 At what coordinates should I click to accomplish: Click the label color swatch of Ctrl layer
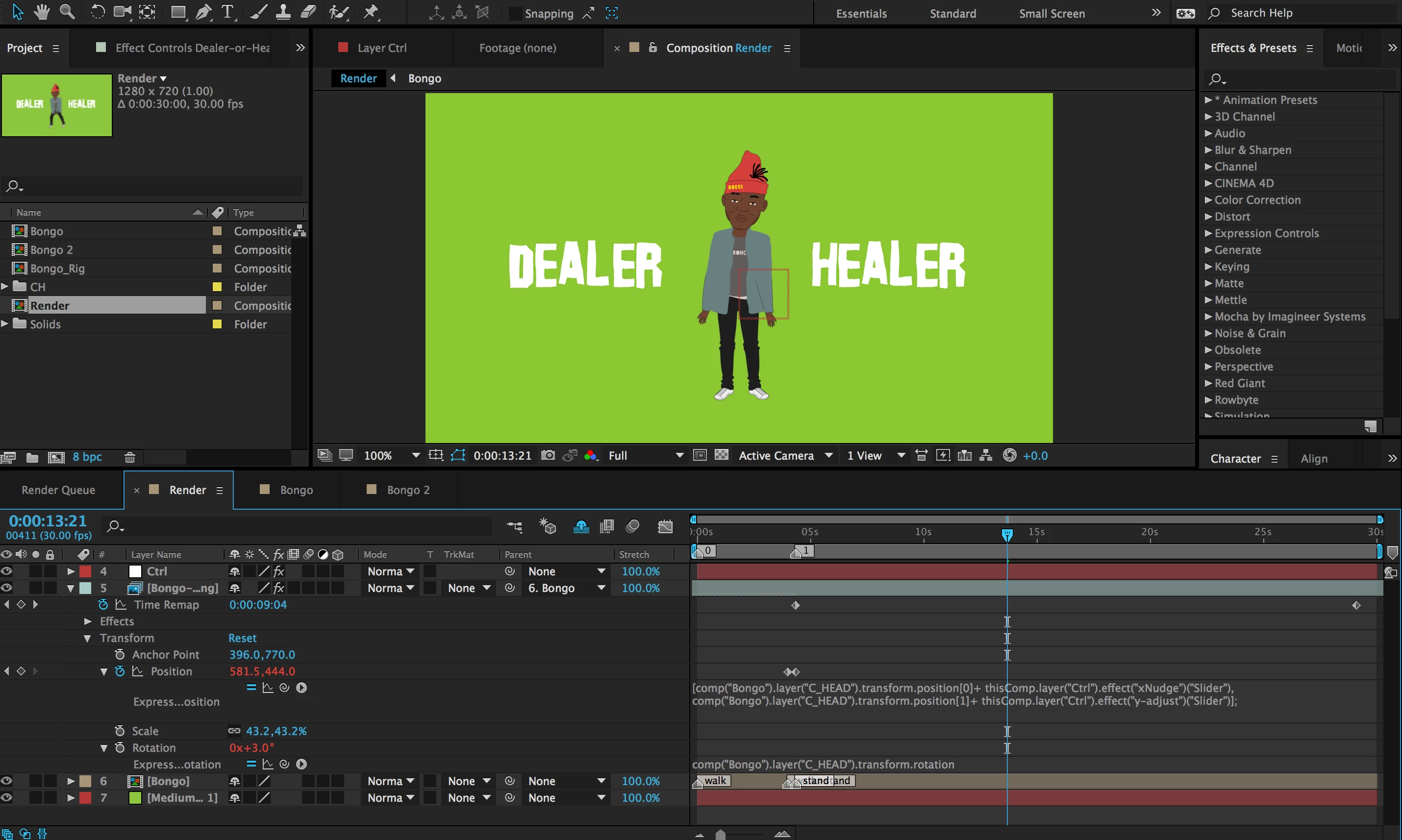tap(85, 571)
